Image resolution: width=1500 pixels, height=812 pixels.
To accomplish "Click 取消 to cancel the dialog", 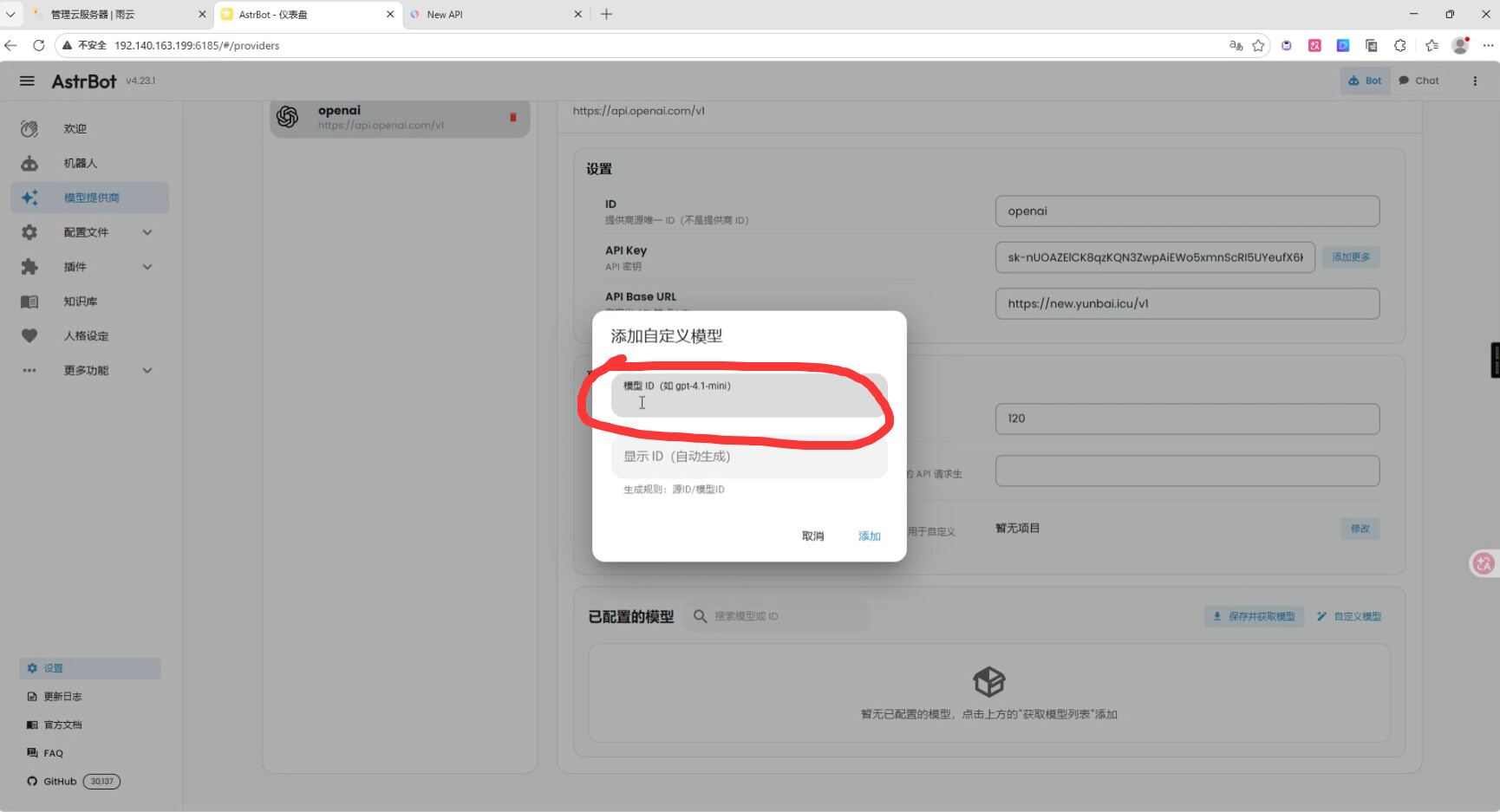I will coord(812,536).
